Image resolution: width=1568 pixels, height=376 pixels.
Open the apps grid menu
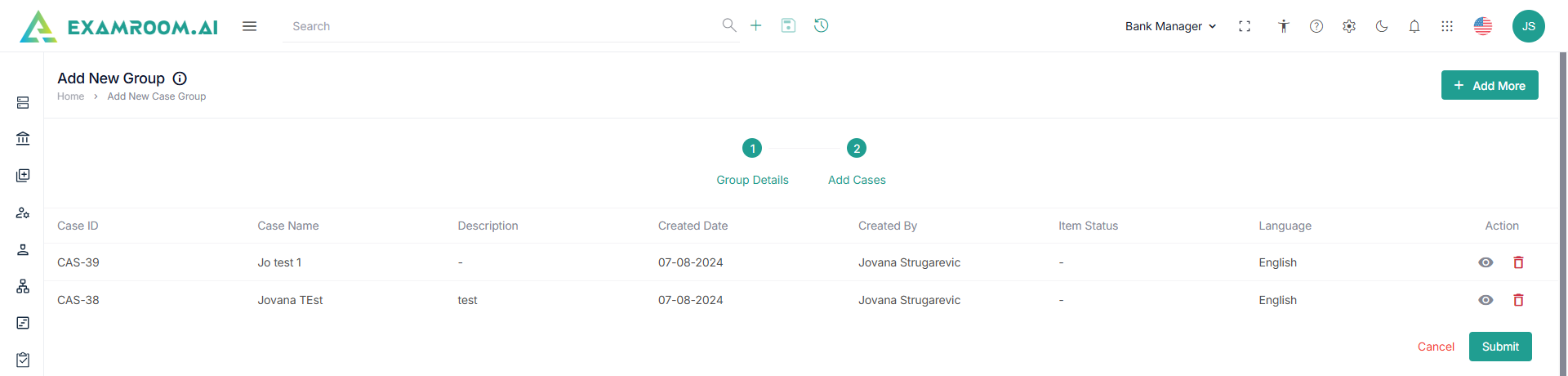(x=1447, y=26)
